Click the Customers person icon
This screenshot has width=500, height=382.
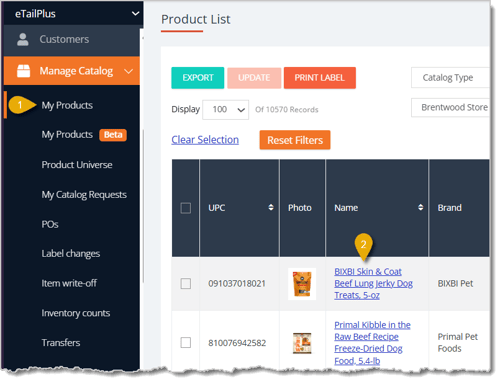point(23,39)
